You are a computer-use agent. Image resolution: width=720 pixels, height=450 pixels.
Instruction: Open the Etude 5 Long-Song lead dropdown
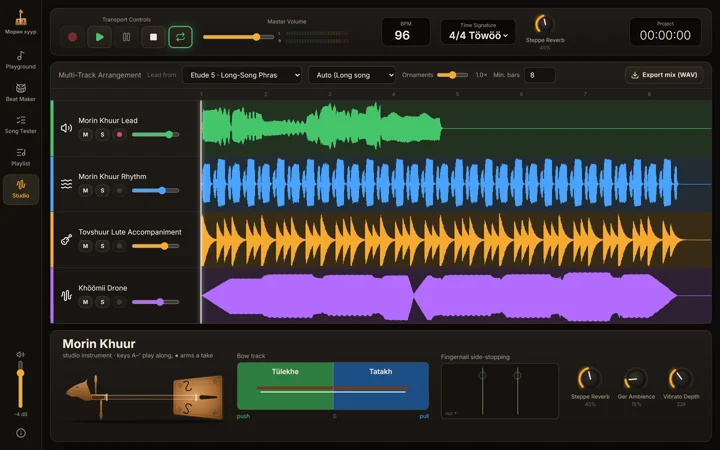click(242, 75)
